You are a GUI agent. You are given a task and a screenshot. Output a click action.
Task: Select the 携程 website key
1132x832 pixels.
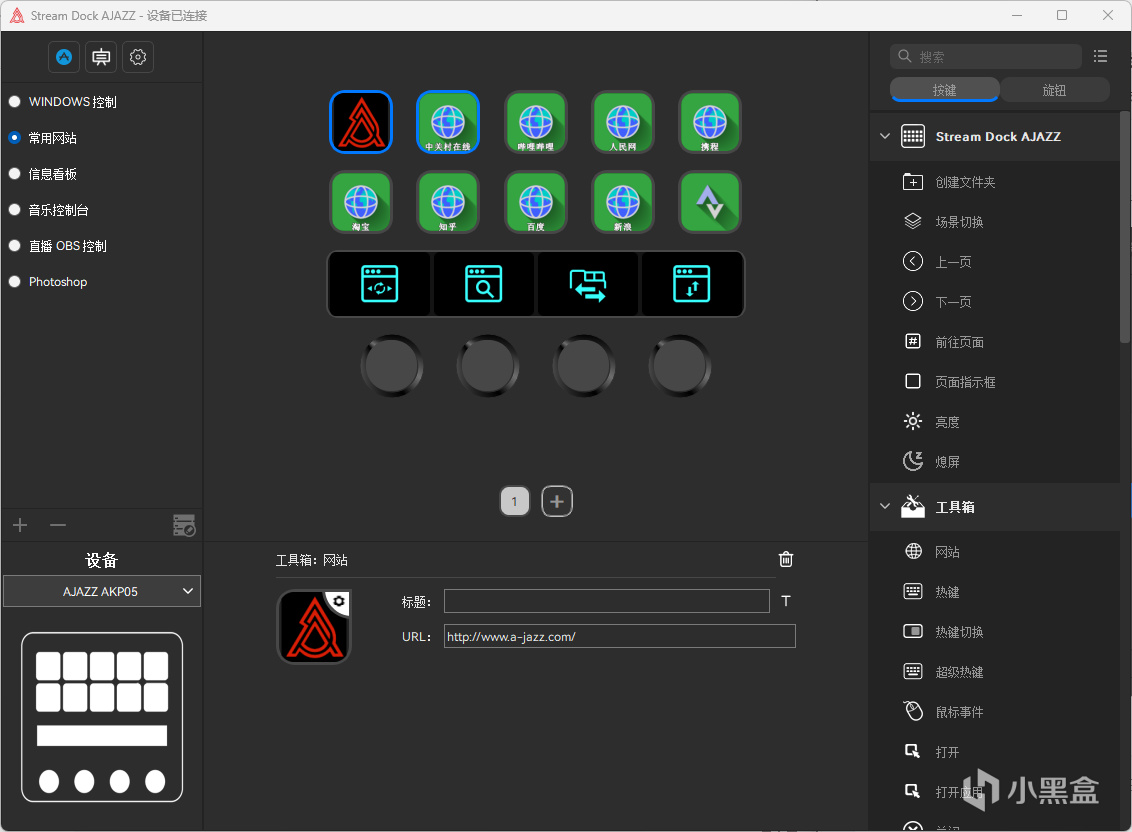710,122
